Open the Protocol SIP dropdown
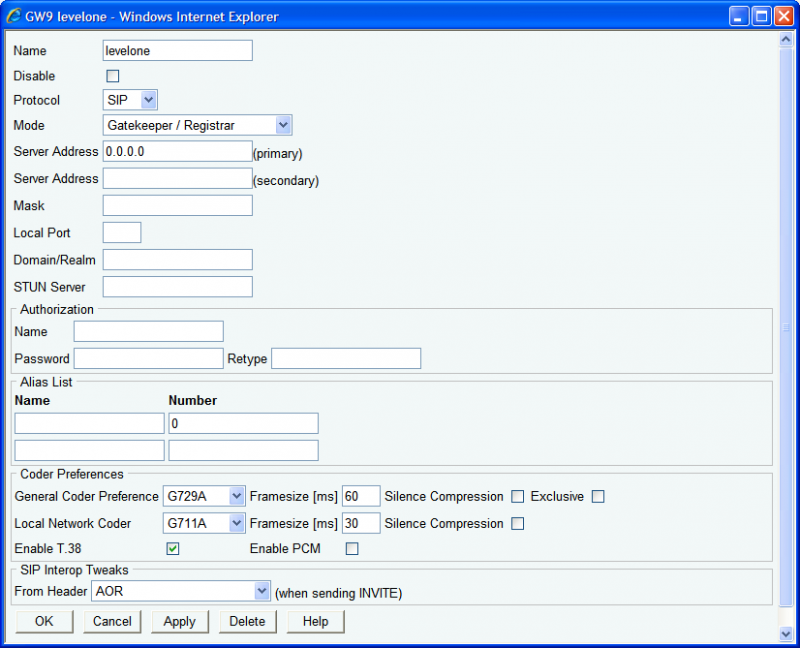The height and width of the screenshot is (648, 800). 130,100
